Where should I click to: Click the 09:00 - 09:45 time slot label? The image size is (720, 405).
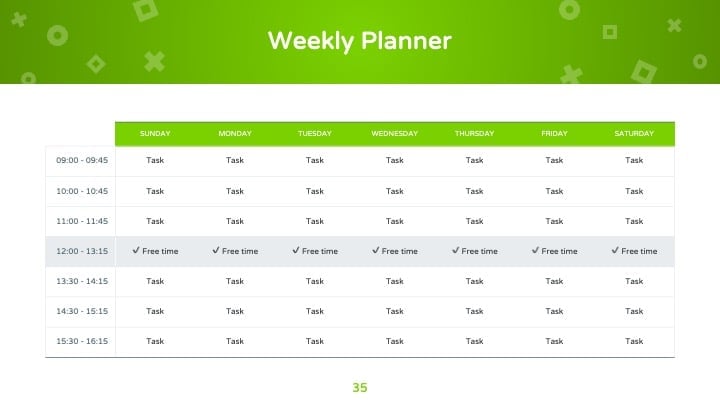pyautogui.click(x=82, y=160)
